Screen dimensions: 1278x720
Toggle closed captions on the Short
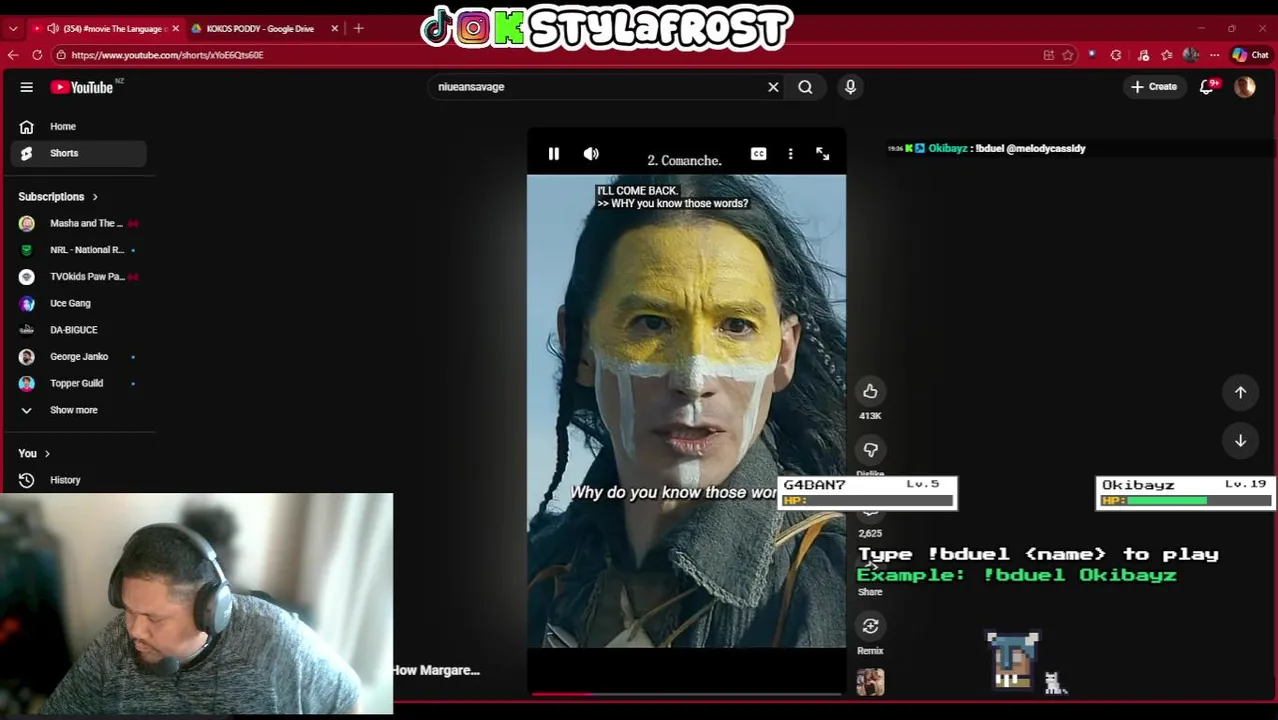click(759, 154)
